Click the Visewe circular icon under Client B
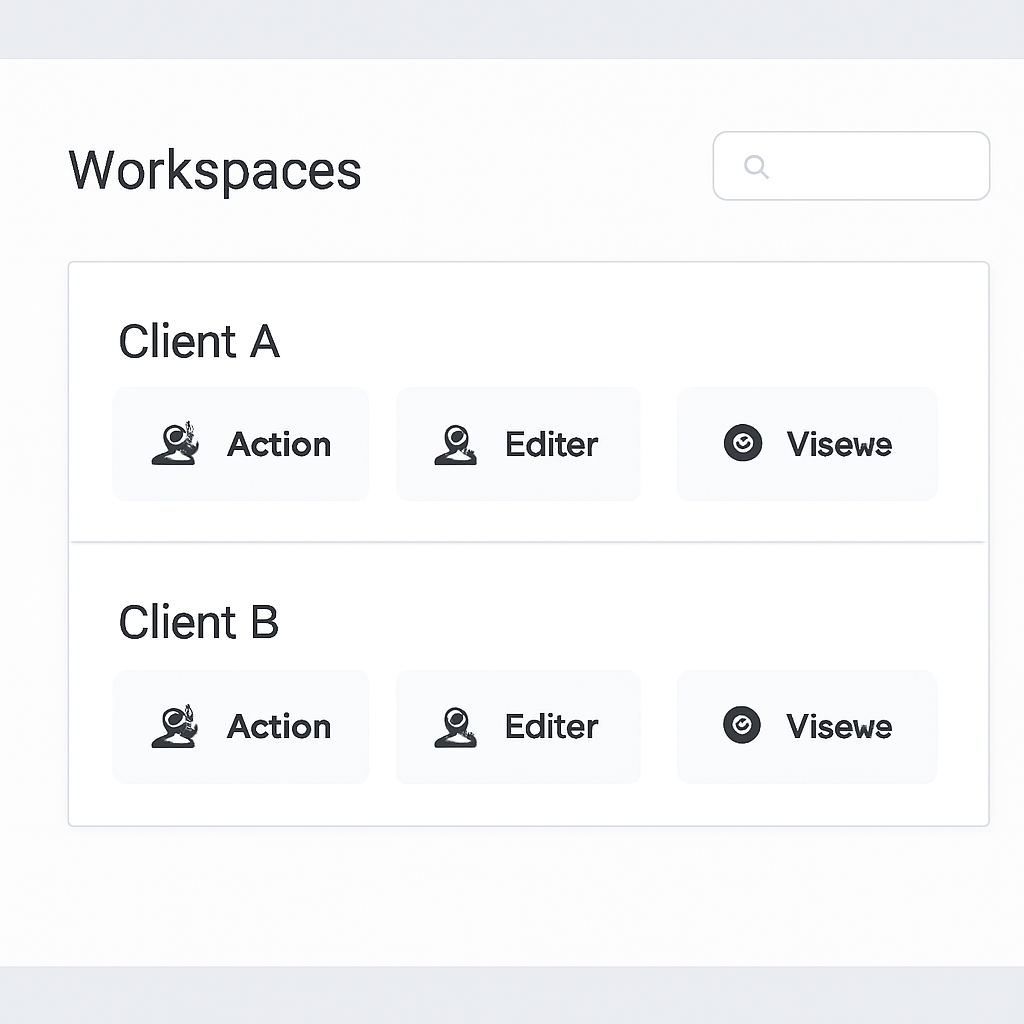 click(x=743, y=726)
